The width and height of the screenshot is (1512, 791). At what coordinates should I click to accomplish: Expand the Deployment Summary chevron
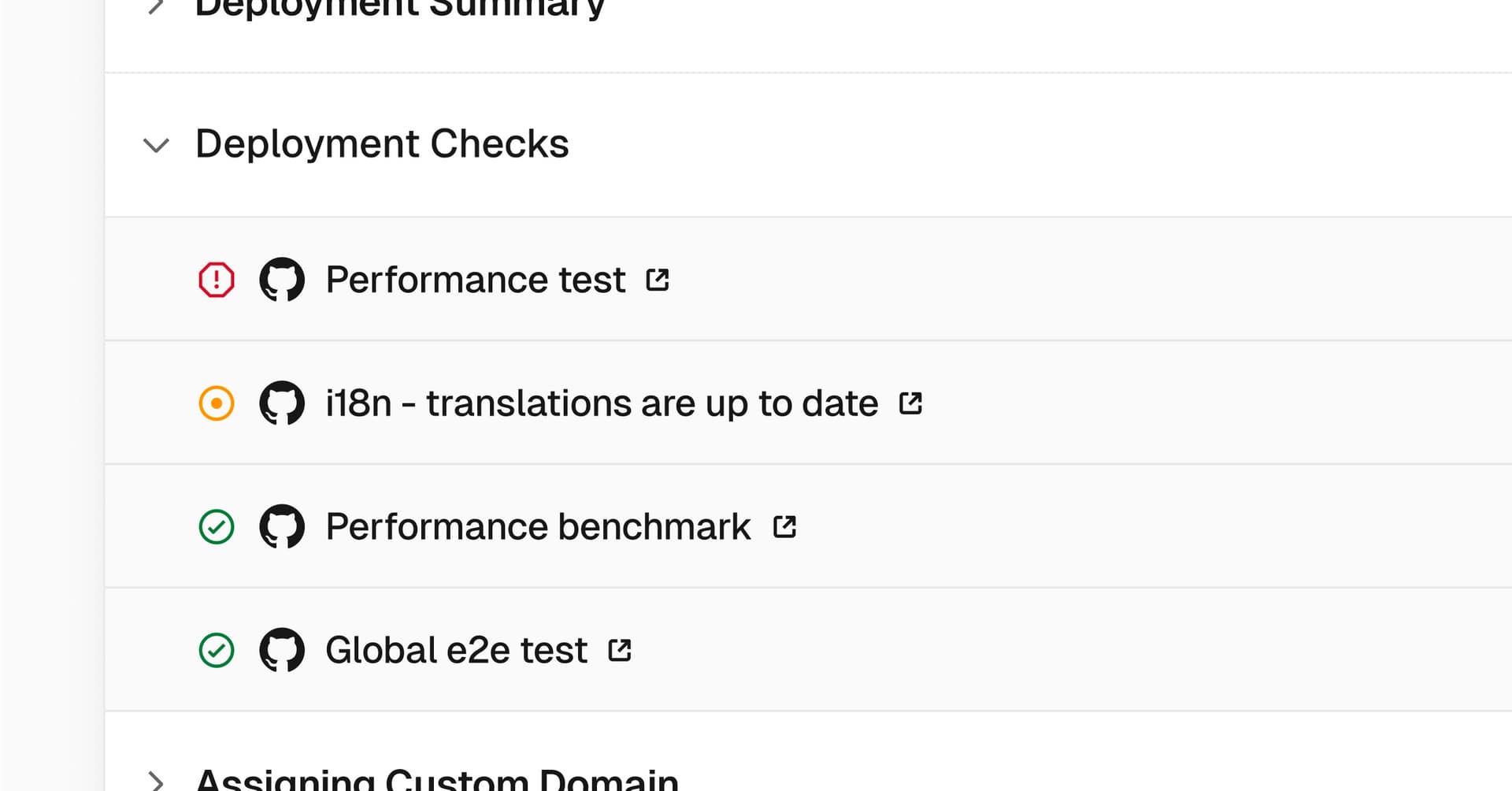156,8
